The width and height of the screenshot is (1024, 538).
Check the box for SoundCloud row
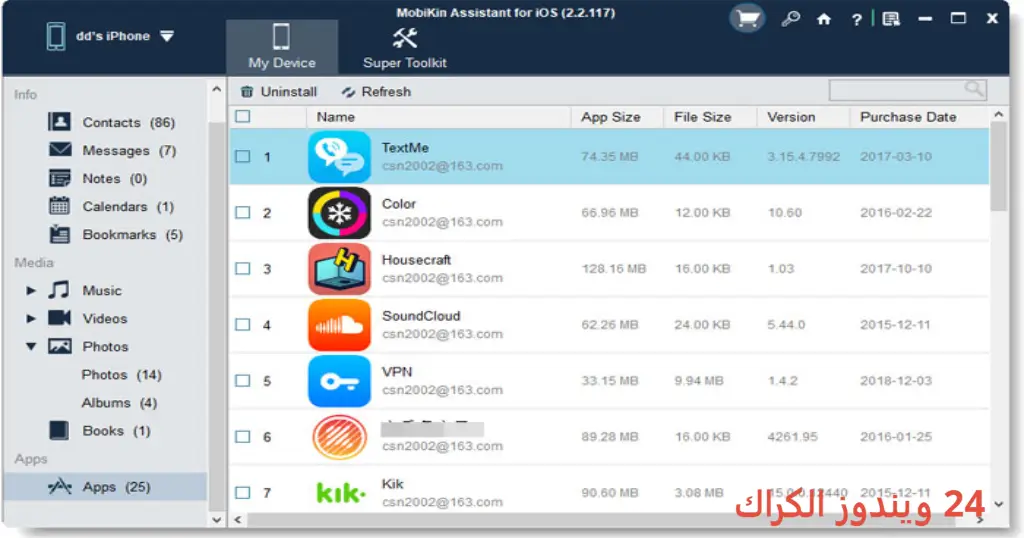243,324
